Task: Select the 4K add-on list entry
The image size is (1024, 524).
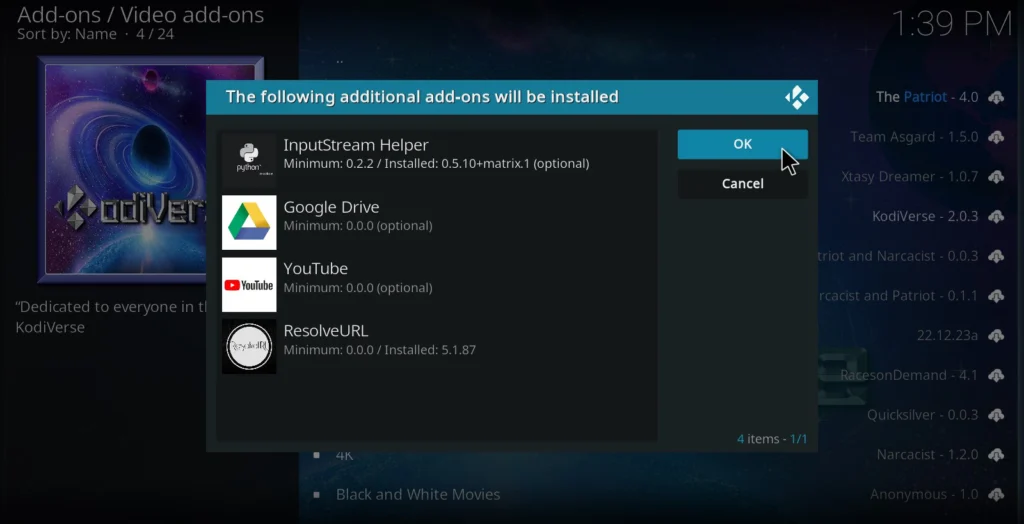Action: 345,455
